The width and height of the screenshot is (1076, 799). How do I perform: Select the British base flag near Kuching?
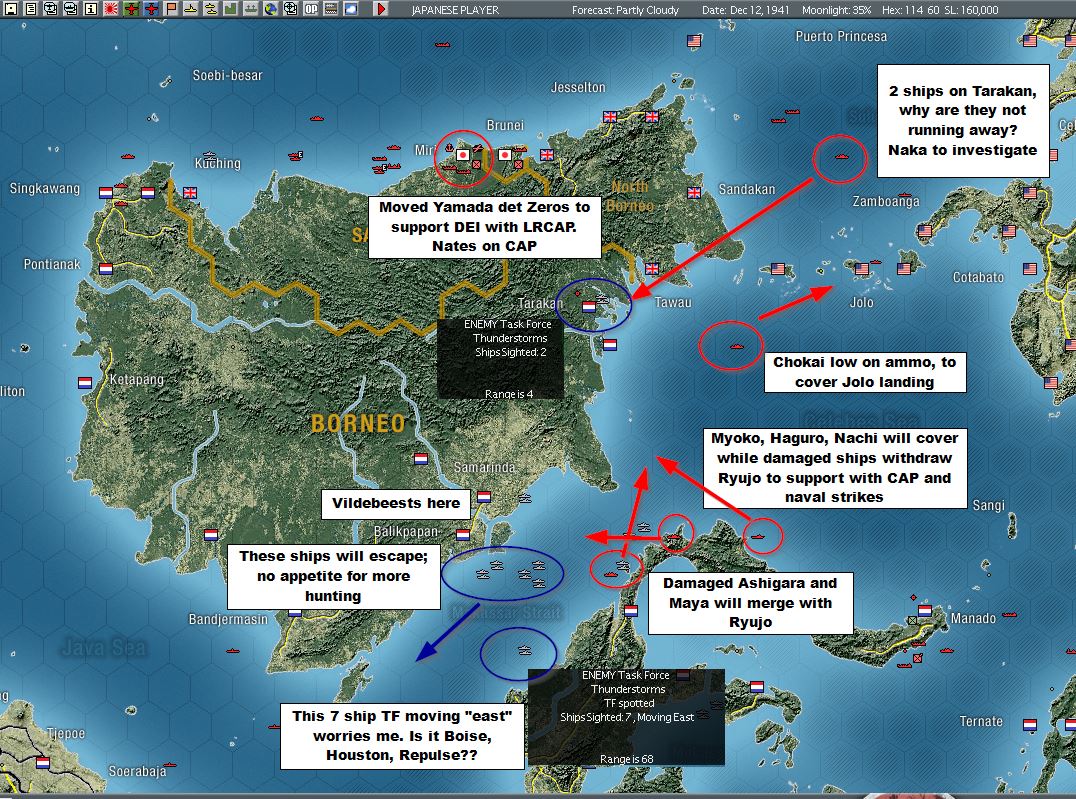190,193
